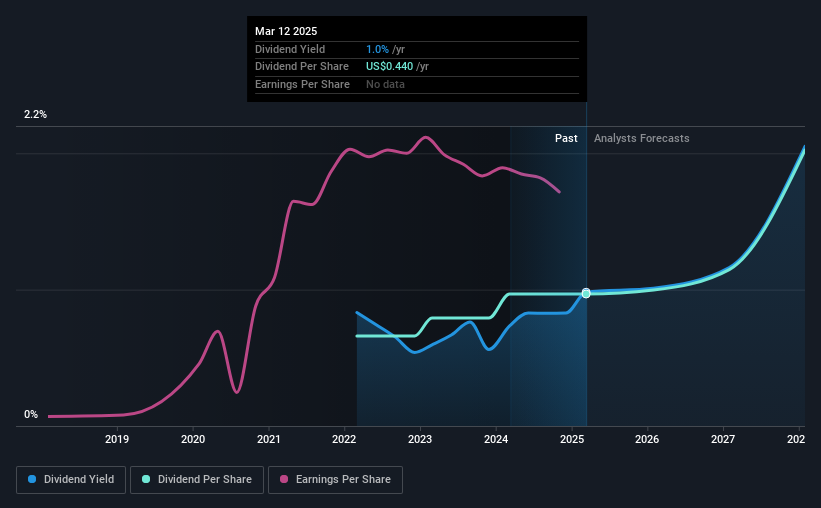Image resolution: width=821 pixels, height=508 pixels.
Task: Select the 2019 x-axis label
Action: 117,439
